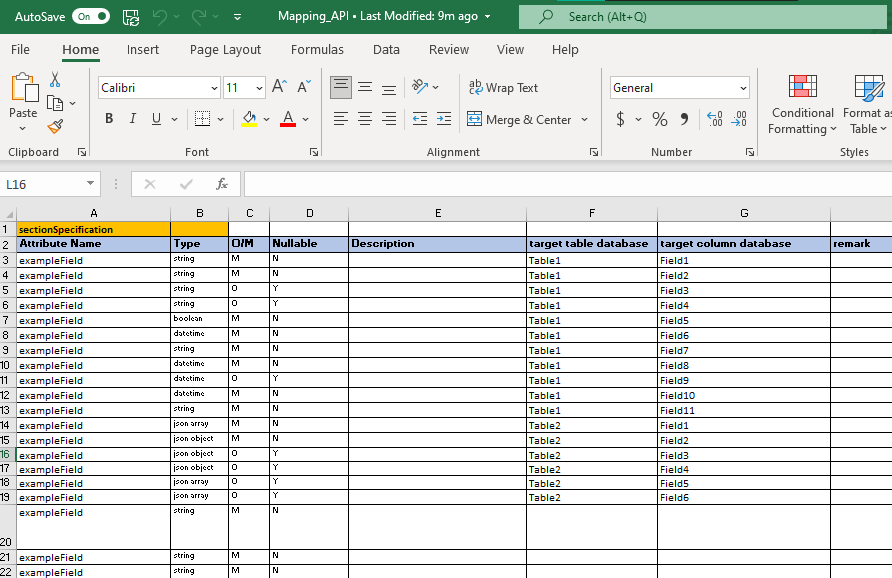Toggle Italic formatting
The image size is (892, 578).
tap(133, 119)
